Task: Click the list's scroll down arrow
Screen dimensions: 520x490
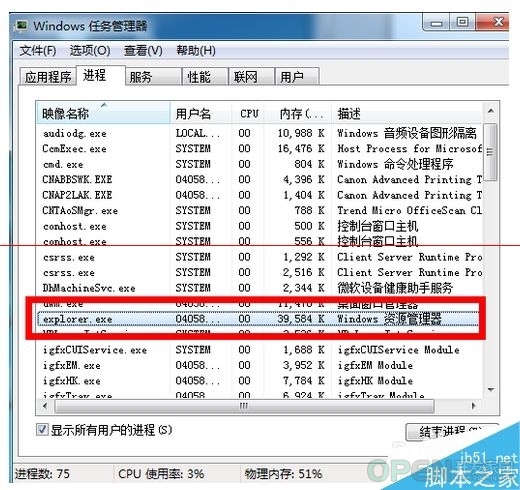Action: [491, 389]
